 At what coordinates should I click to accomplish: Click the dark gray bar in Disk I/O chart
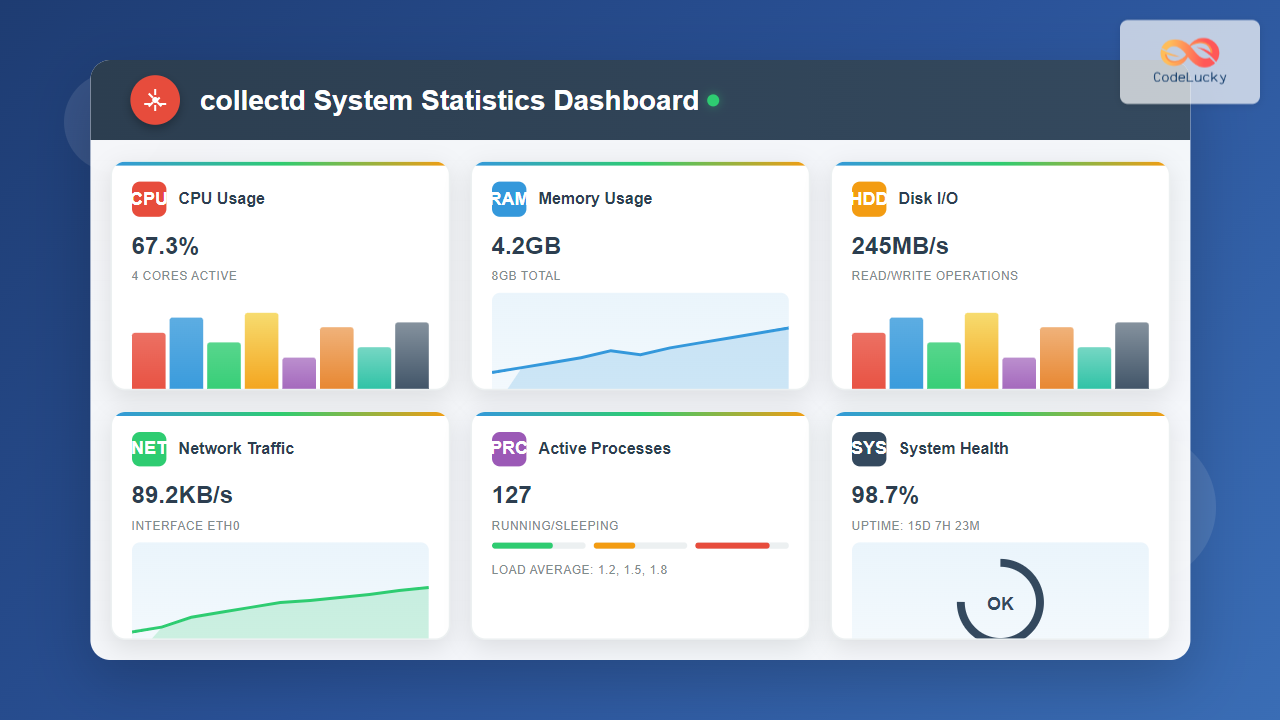coord(1131,355)
